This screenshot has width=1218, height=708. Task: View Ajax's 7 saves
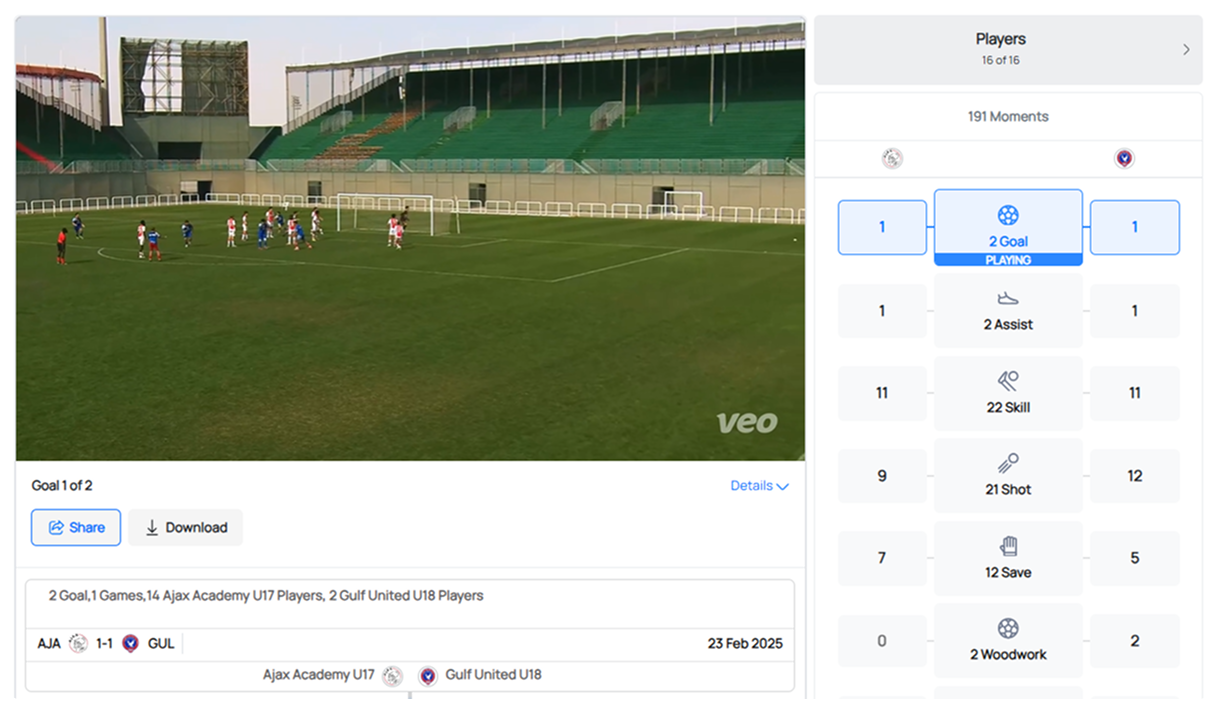(x=882, y=558)
